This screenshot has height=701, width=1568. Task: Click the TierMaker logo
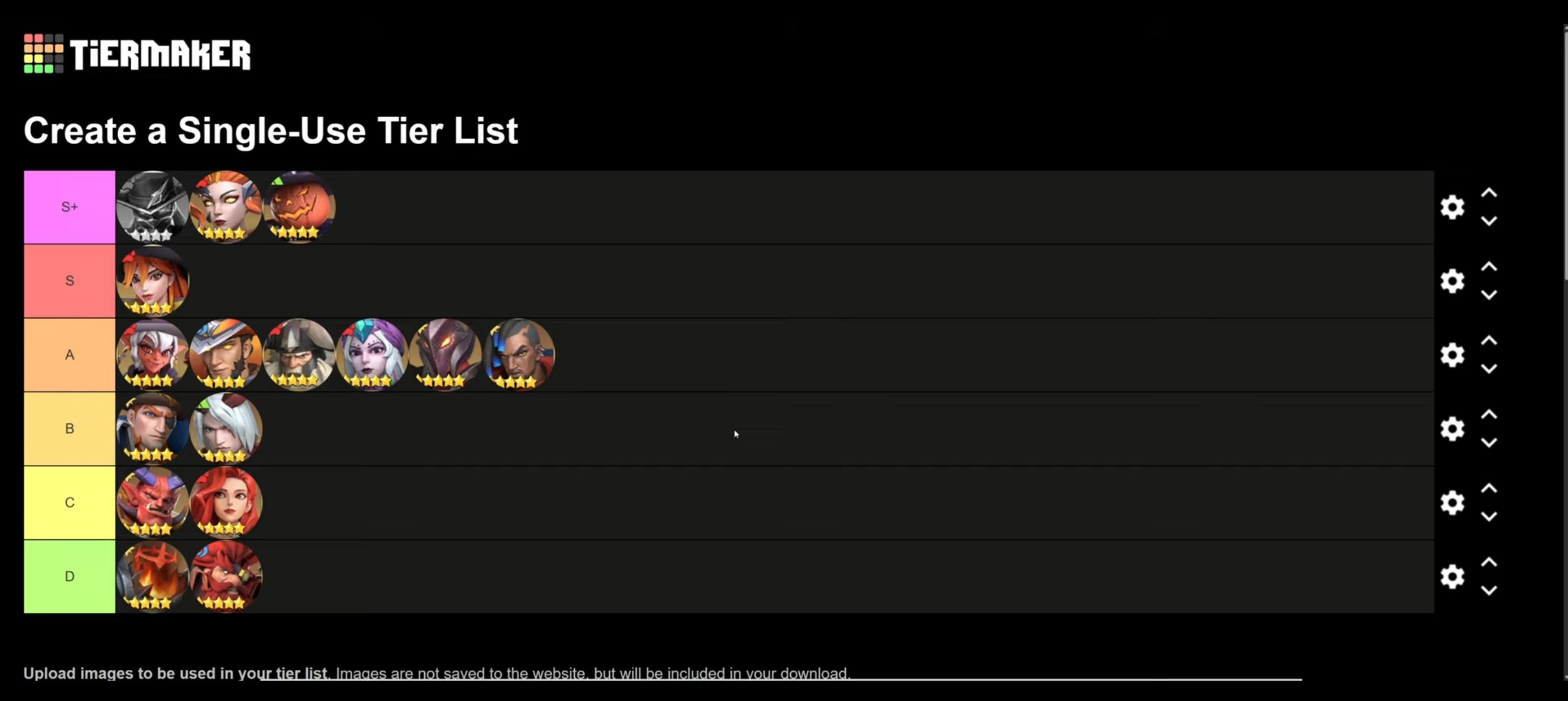(x=137, y=54)
